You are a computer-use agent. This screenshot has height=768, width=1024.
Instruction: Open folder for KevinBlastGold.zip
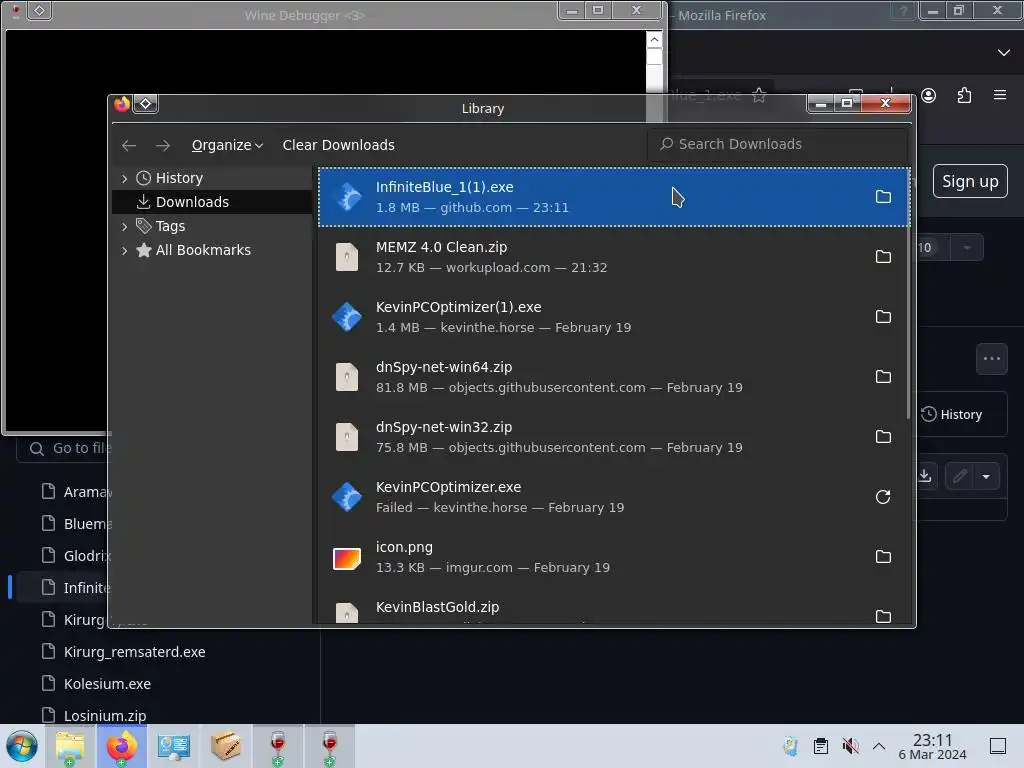[883, 616]
